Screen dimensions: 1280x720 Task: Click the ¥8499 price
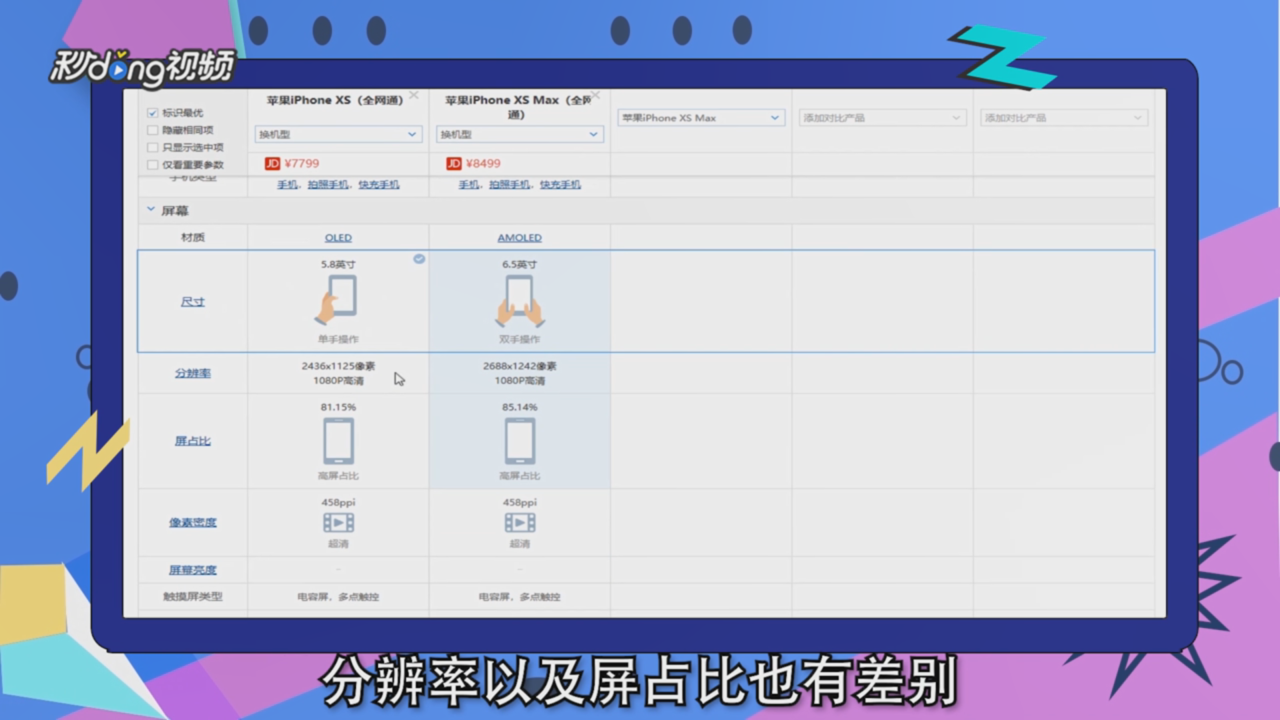click(x=484, y=163)
